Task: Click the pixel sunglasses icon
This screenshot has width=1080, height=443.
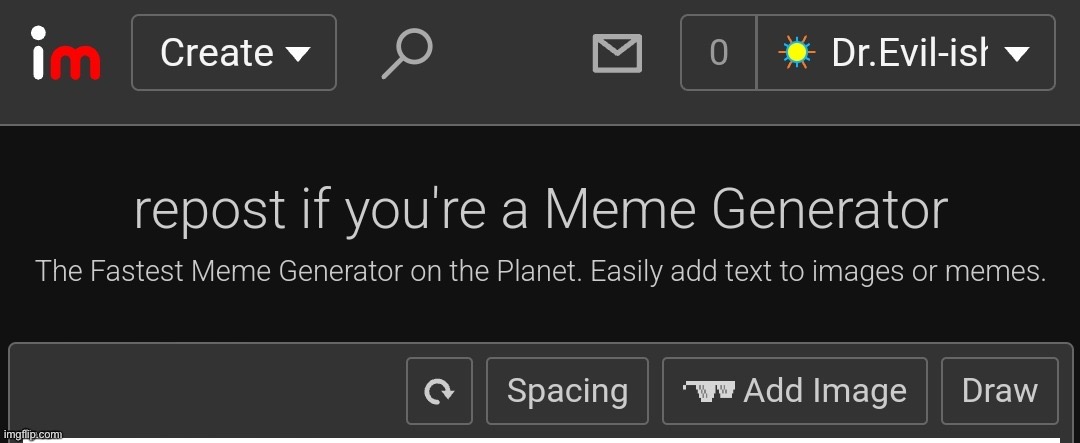Action: 709,391
